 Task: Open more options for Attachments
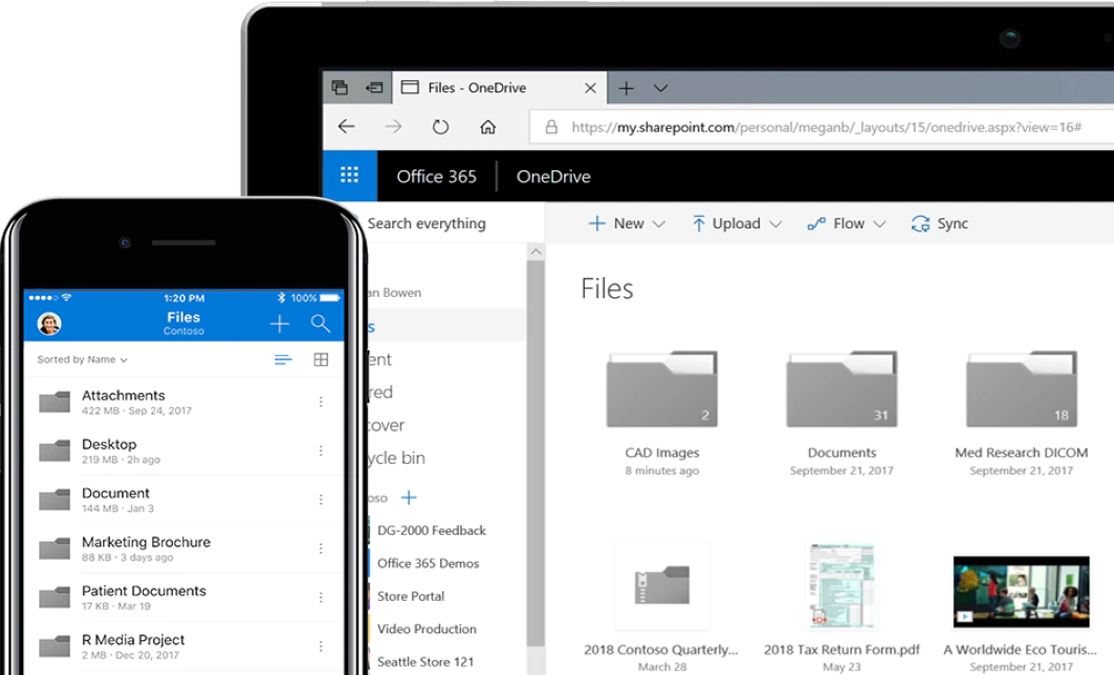click(321, 401)
